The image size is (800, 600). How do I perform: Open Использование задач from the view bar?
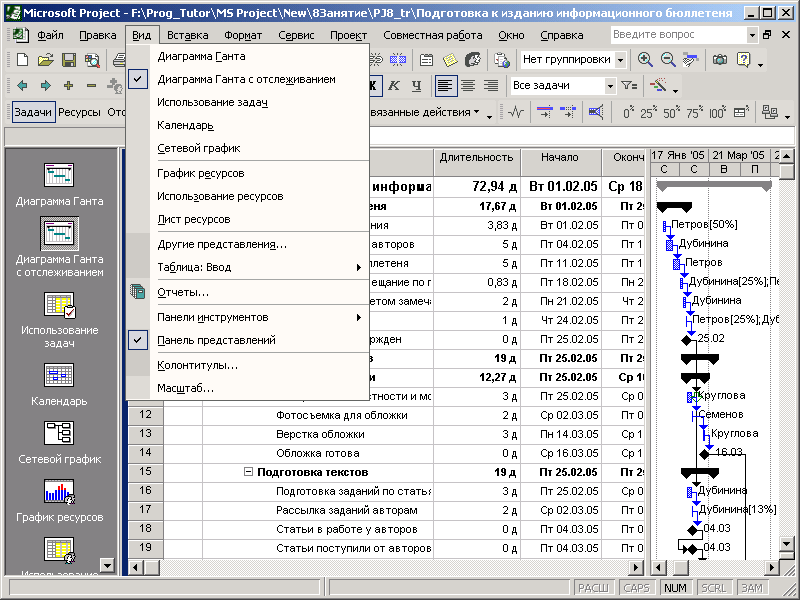click(x=59, y=320)
